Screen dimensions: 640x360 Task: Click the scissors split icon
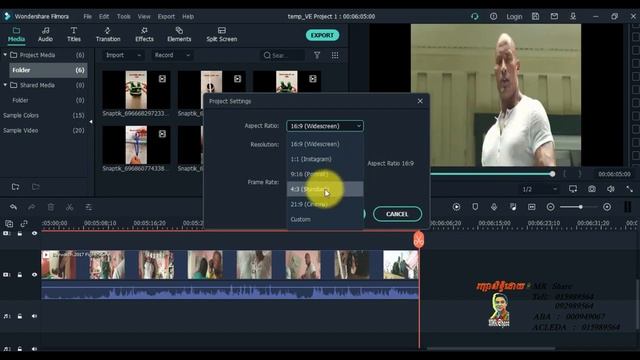(69, 207)
